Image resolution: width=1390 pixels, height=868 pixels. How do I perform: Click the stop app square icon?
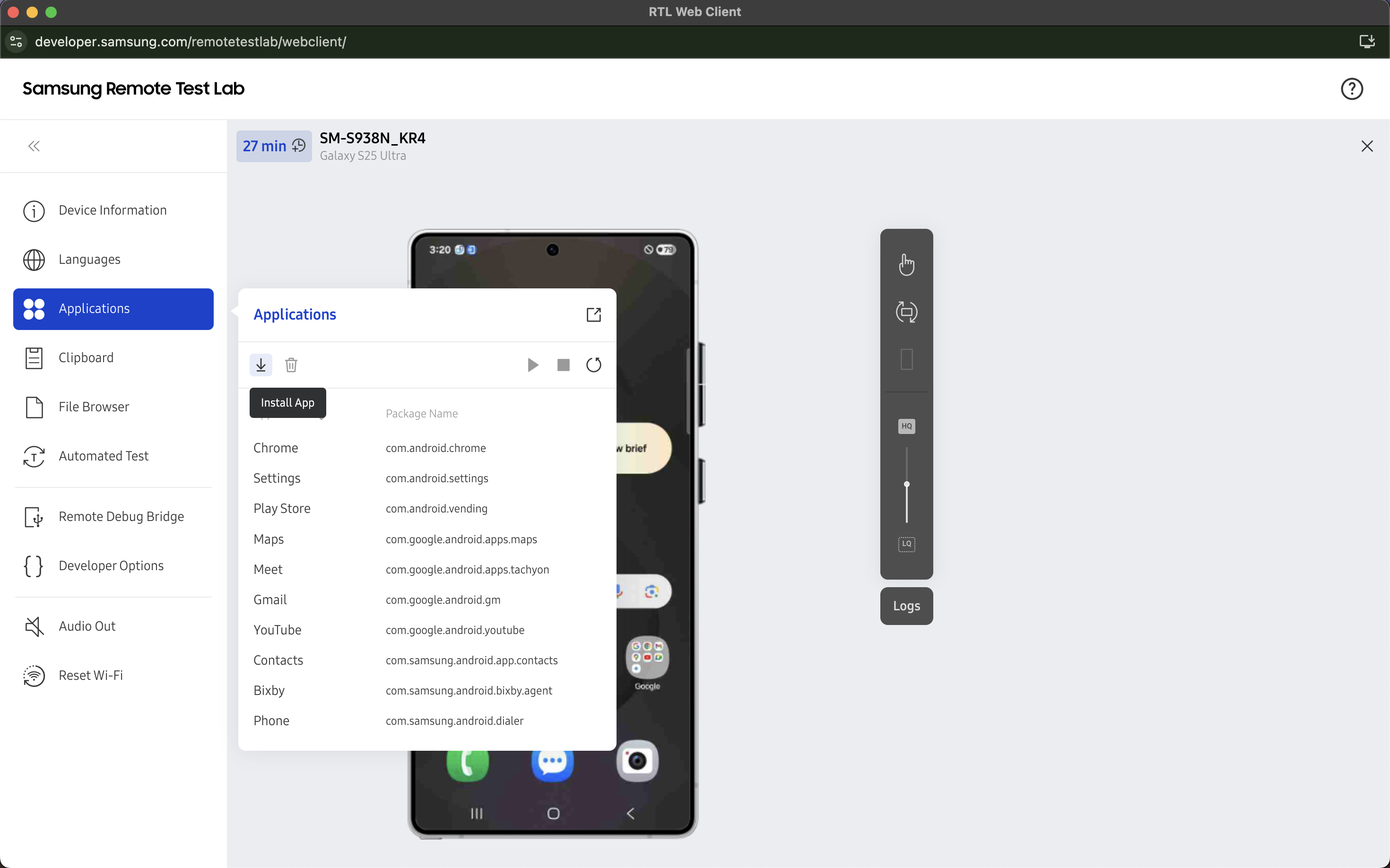point(563,365)
